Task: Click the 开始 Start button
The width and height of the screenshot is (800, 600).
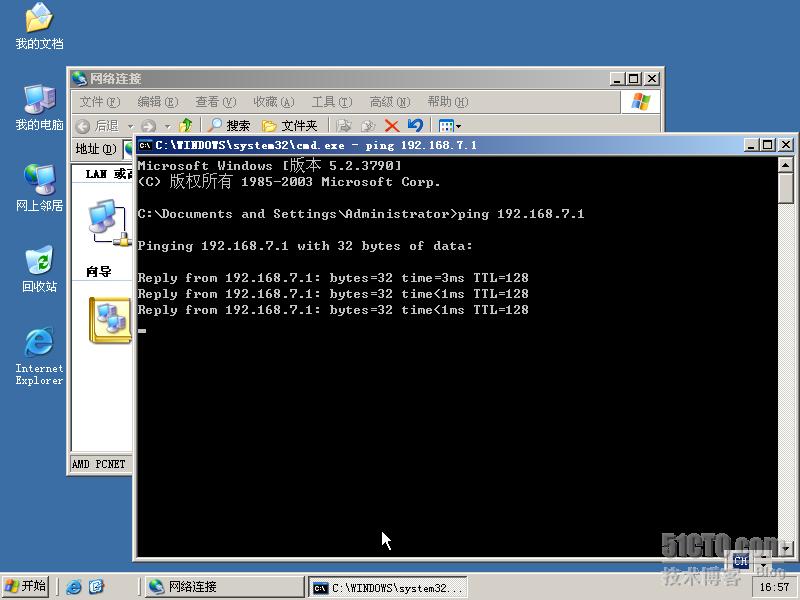Action: click(26, 586)
